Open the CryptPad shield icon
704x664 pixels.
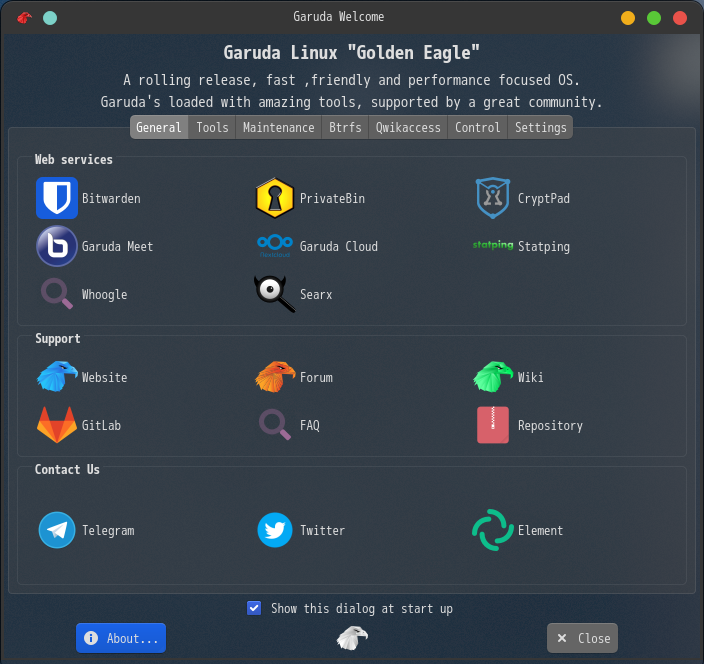(493, 198)
